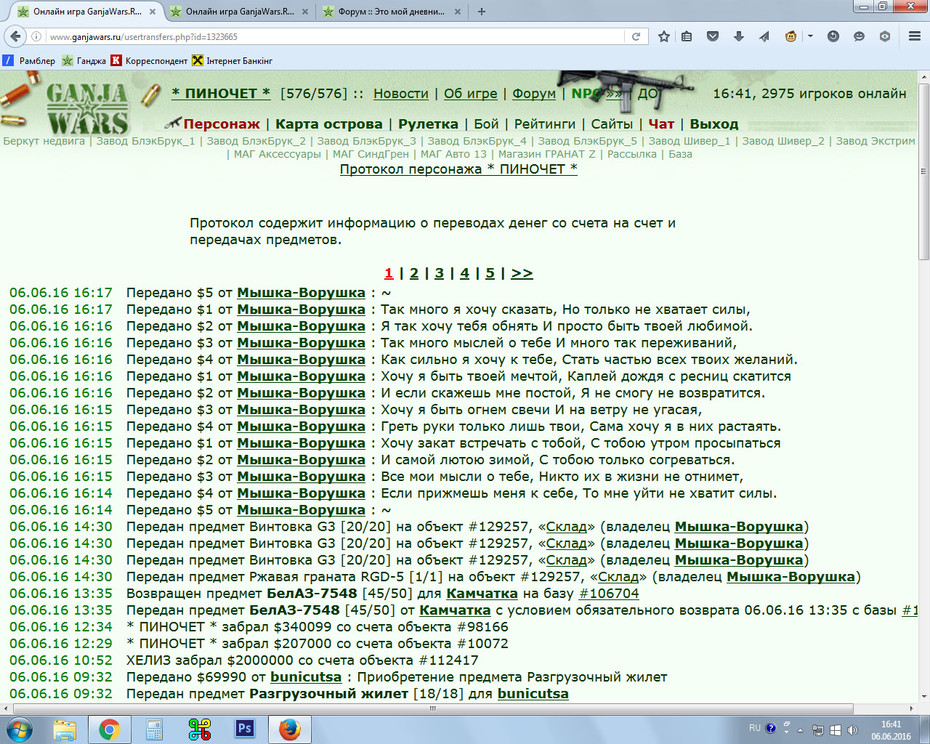Expand the dropdown arrow beside monkey icon
The image size is (930, 744).
(810, 36)
